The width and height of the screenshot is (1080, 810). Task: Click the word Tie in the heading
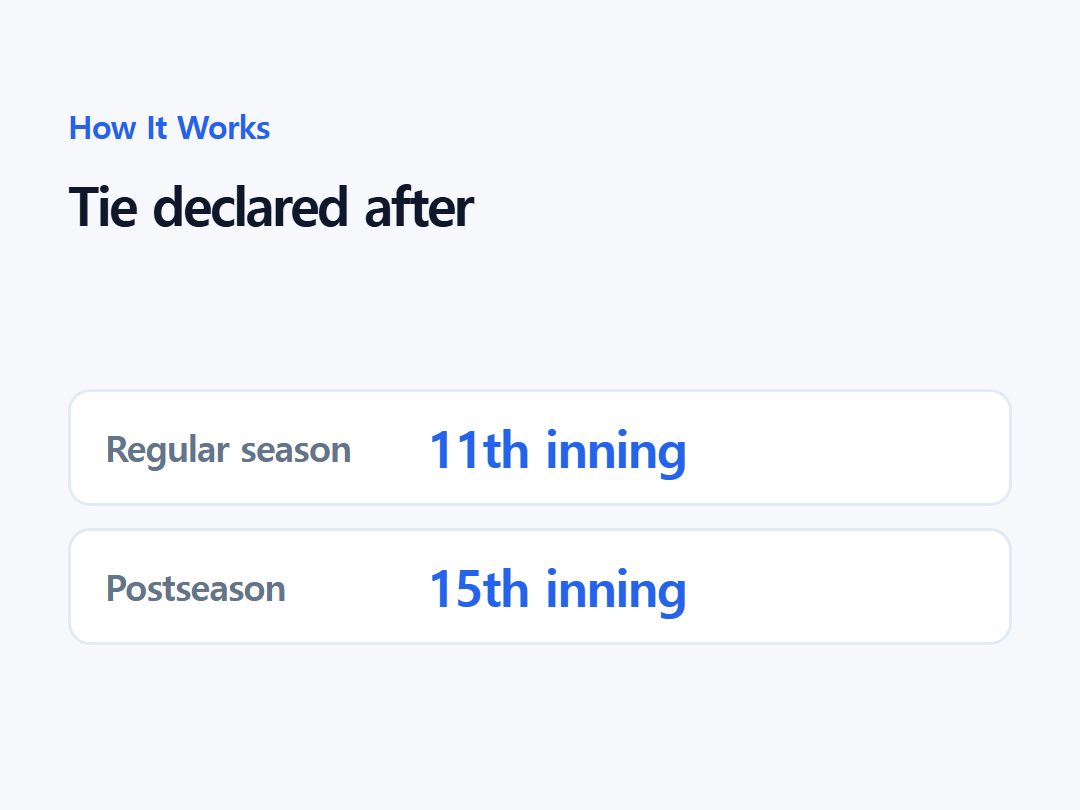[103, 207]
